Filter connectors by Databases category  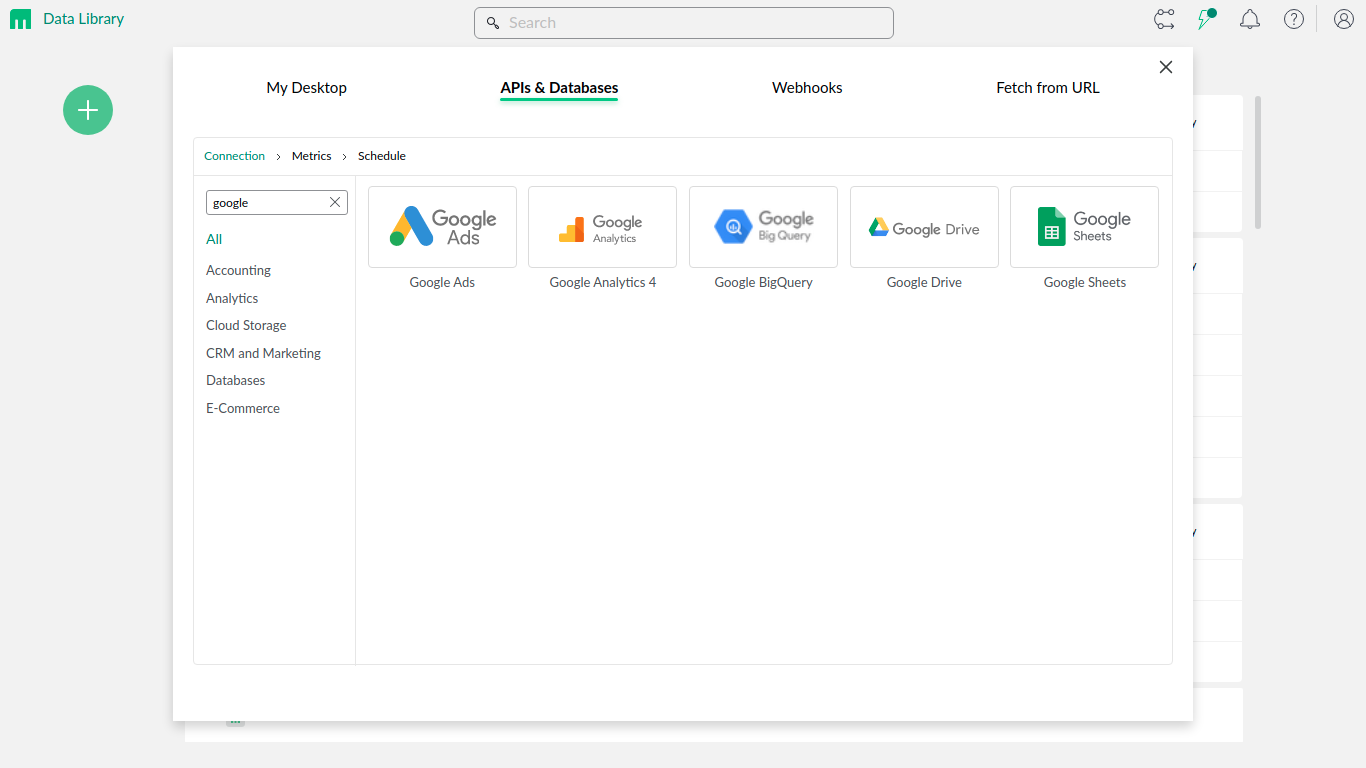[235, 380]
